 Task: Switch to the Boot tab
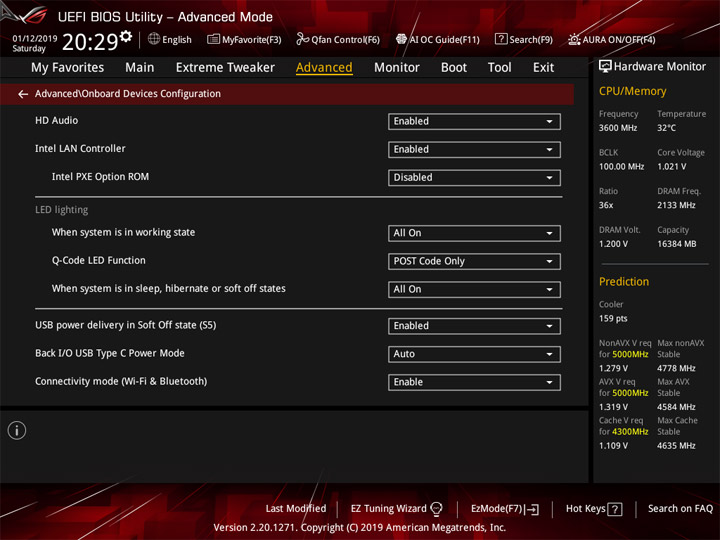tap(454, 68)
